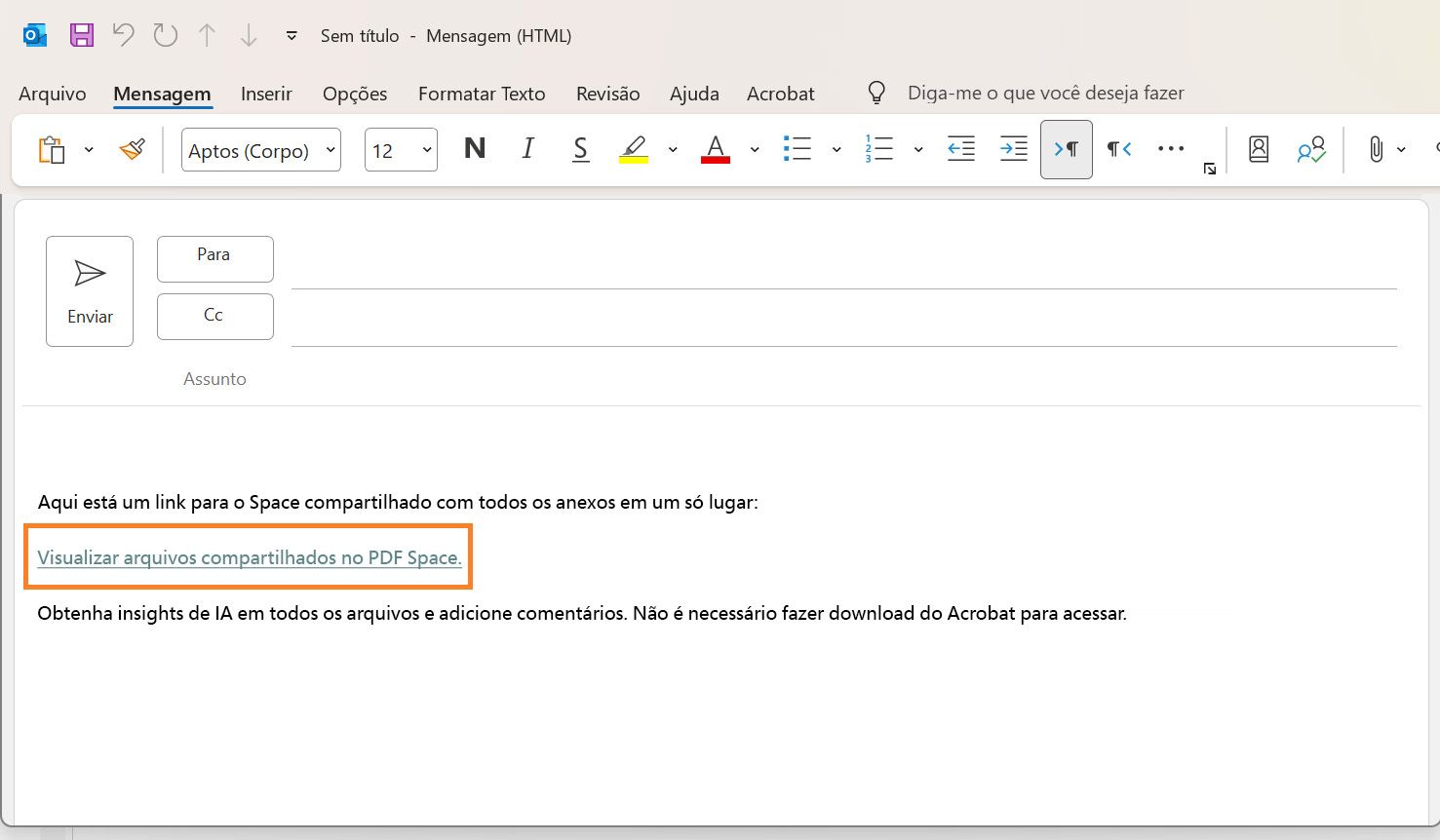
Task: Expand the bullet list style arrow
Action: coord(837,150)
